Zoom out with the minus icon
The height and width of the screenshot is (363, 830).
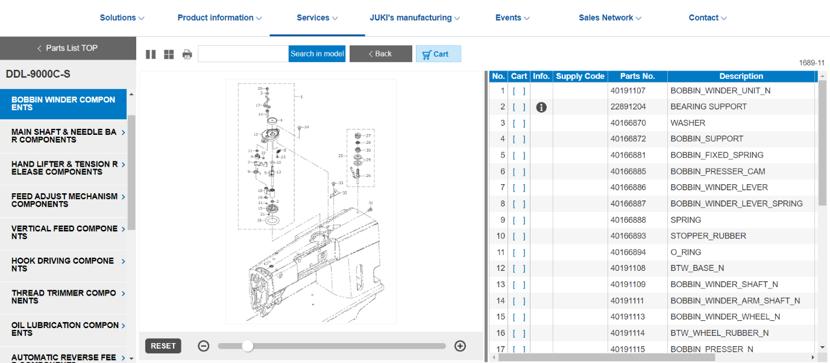pyautogui.click(x=203, y=346)
